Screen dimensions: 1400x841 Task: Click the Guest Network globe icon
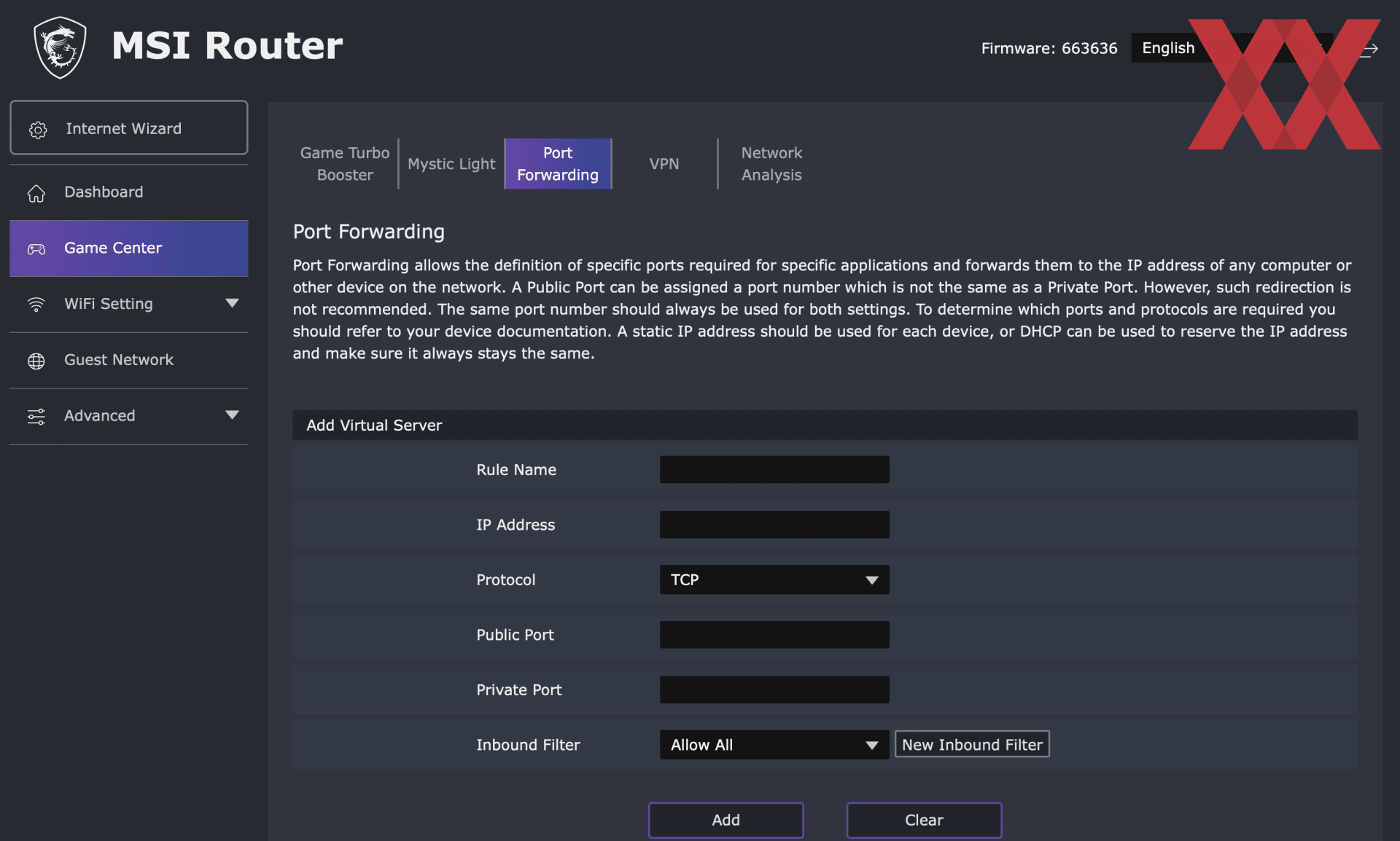[x=36, y=361]
